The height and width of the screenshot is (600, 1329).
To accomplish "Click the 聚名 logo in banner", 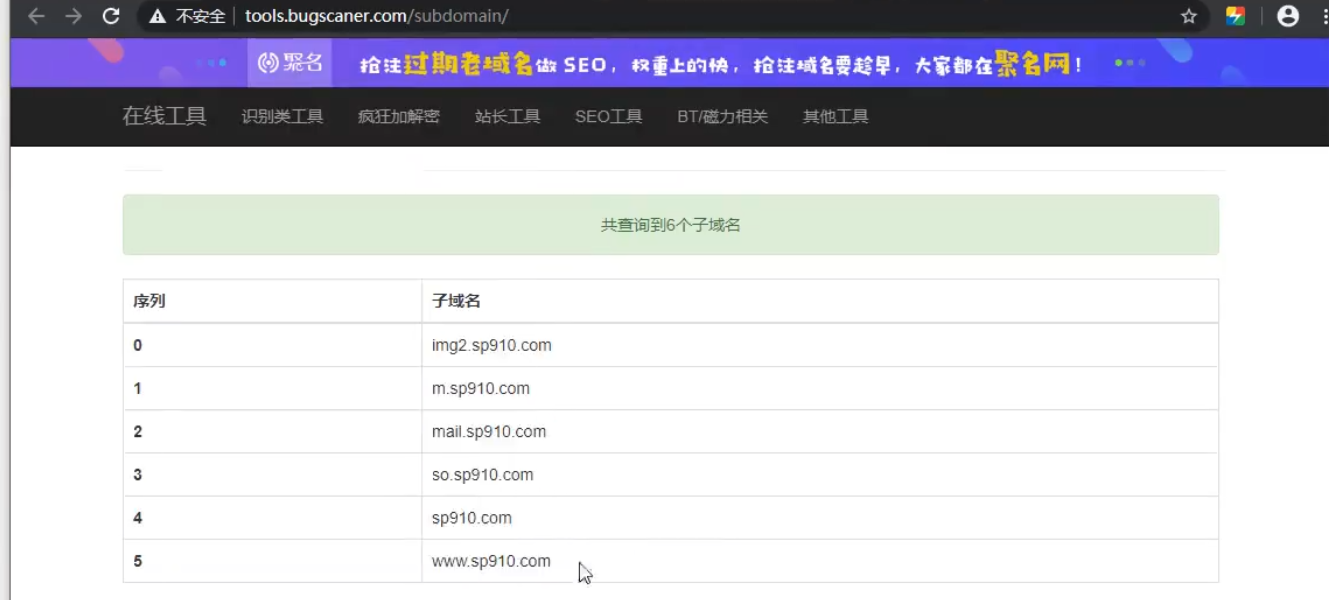I will coord(290,63).
